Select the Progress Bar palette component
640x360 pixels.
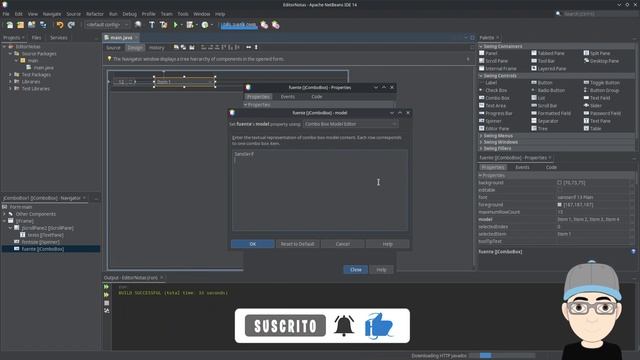[496, 113]
